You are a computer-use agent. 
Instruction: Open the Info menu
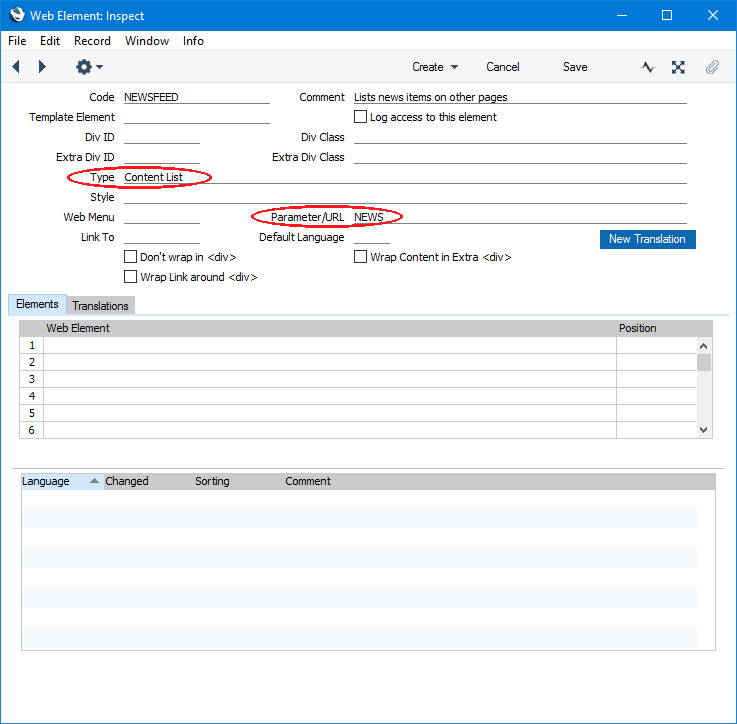(193, 41)
